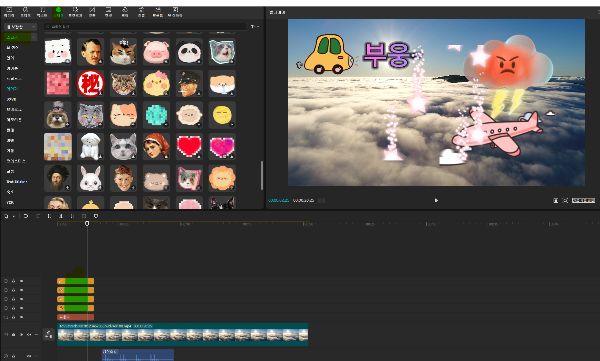The image size is (600, 361).
Task: Lock the topmost sticker track
Action: pyautogui.click(x=13, y=281)
